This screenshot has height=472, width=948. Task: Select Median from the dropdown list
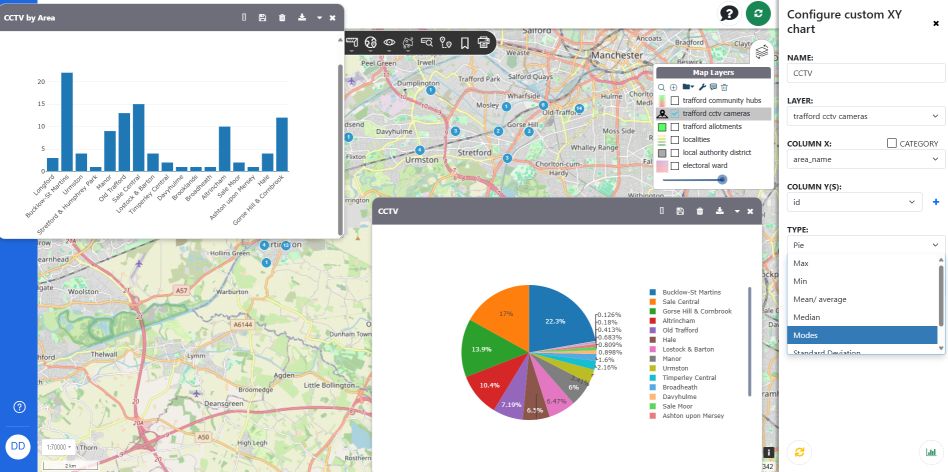click(x=807, y=317)
